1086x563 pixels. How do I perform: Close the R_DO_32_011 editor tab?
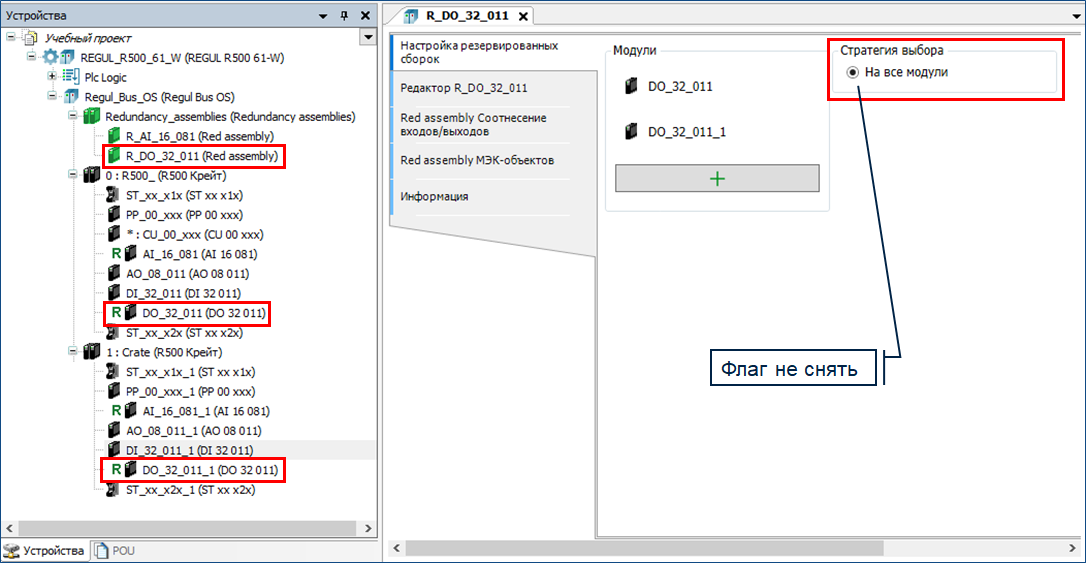pos(522,16)
